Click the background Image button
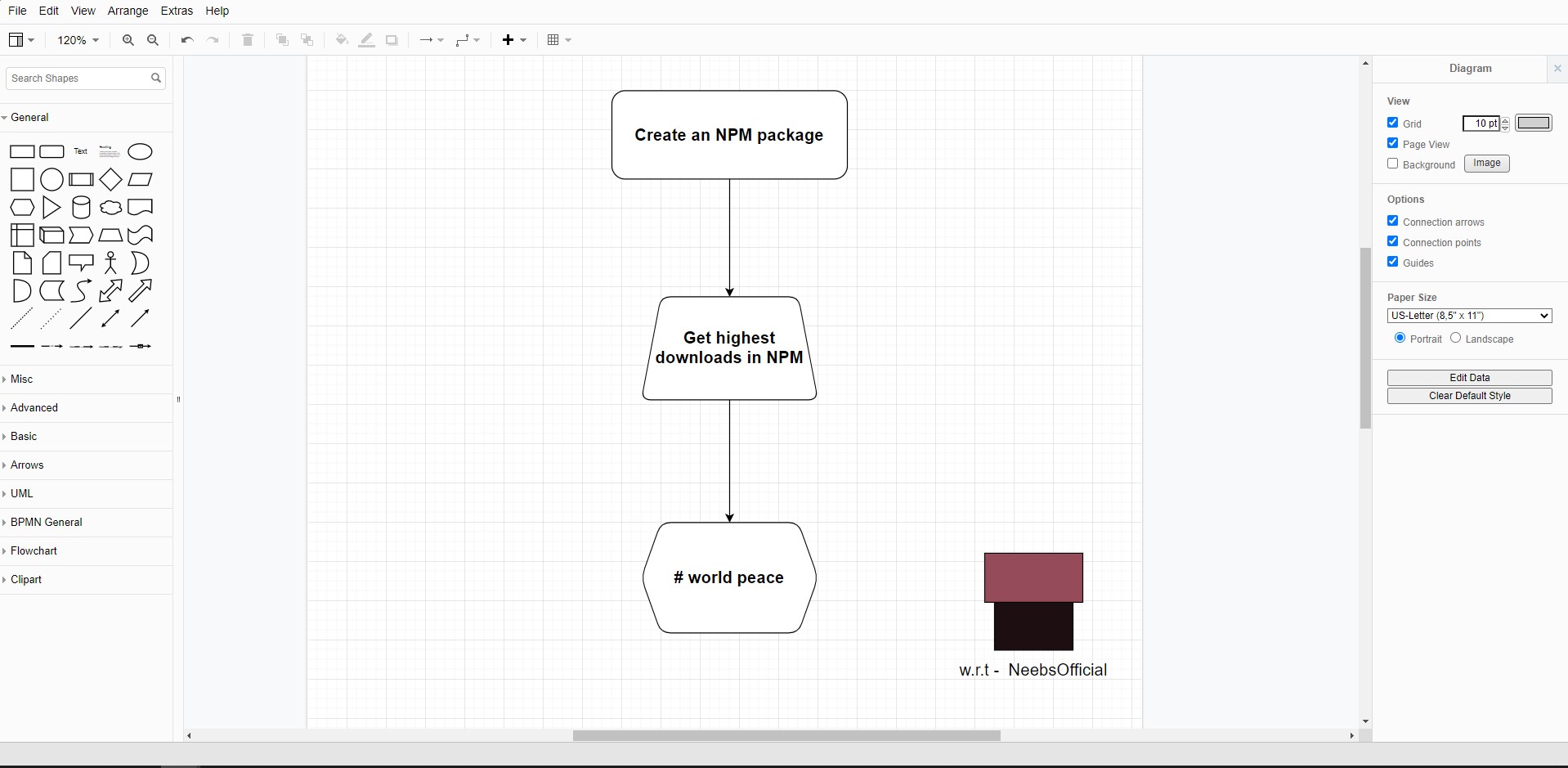This screenshot has width=1568, height=768. 1486,164
